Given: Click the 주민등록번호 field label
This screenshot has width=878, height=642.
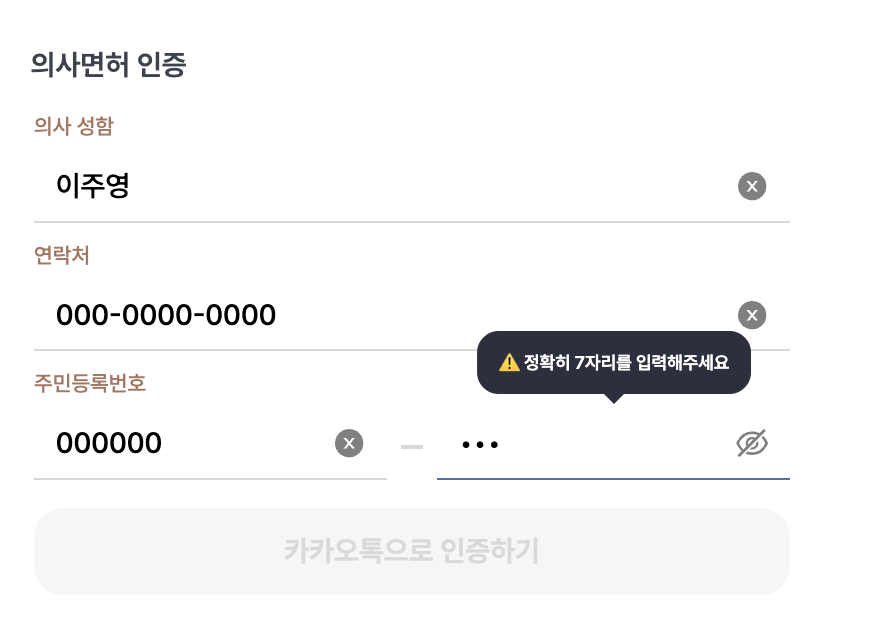Looking at the screenshot, I should coord(90,383).
